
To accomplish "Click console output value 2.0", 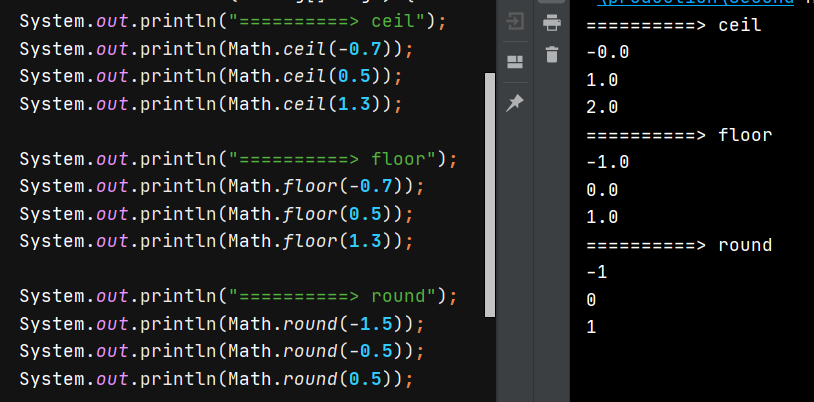I will tap(602, 108).
